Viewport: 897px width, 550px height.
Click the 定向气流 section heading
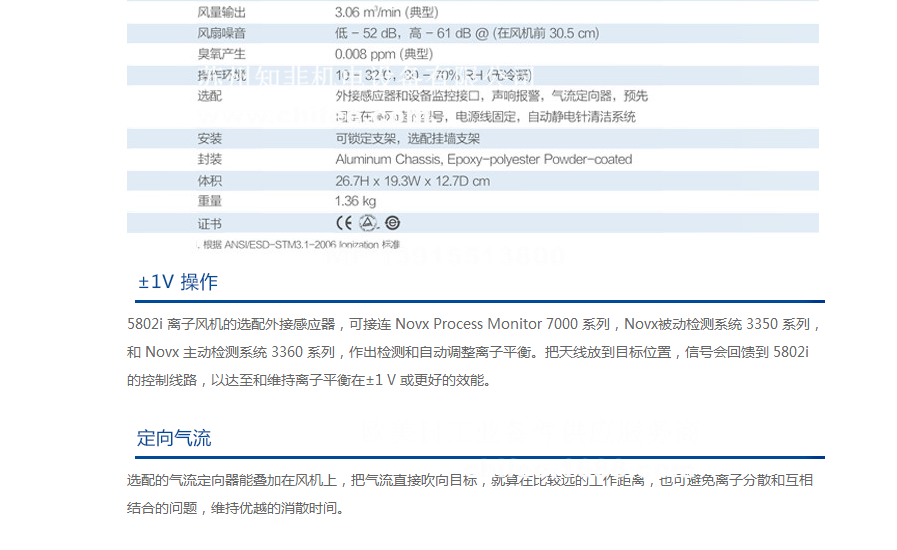tap(174, 438)
